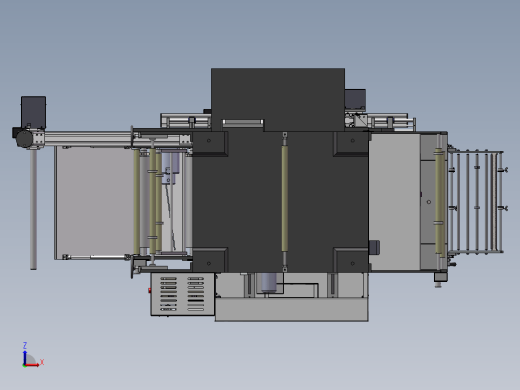
Task: Pick the light gray cover panel on the right
Action: (395, 202)
